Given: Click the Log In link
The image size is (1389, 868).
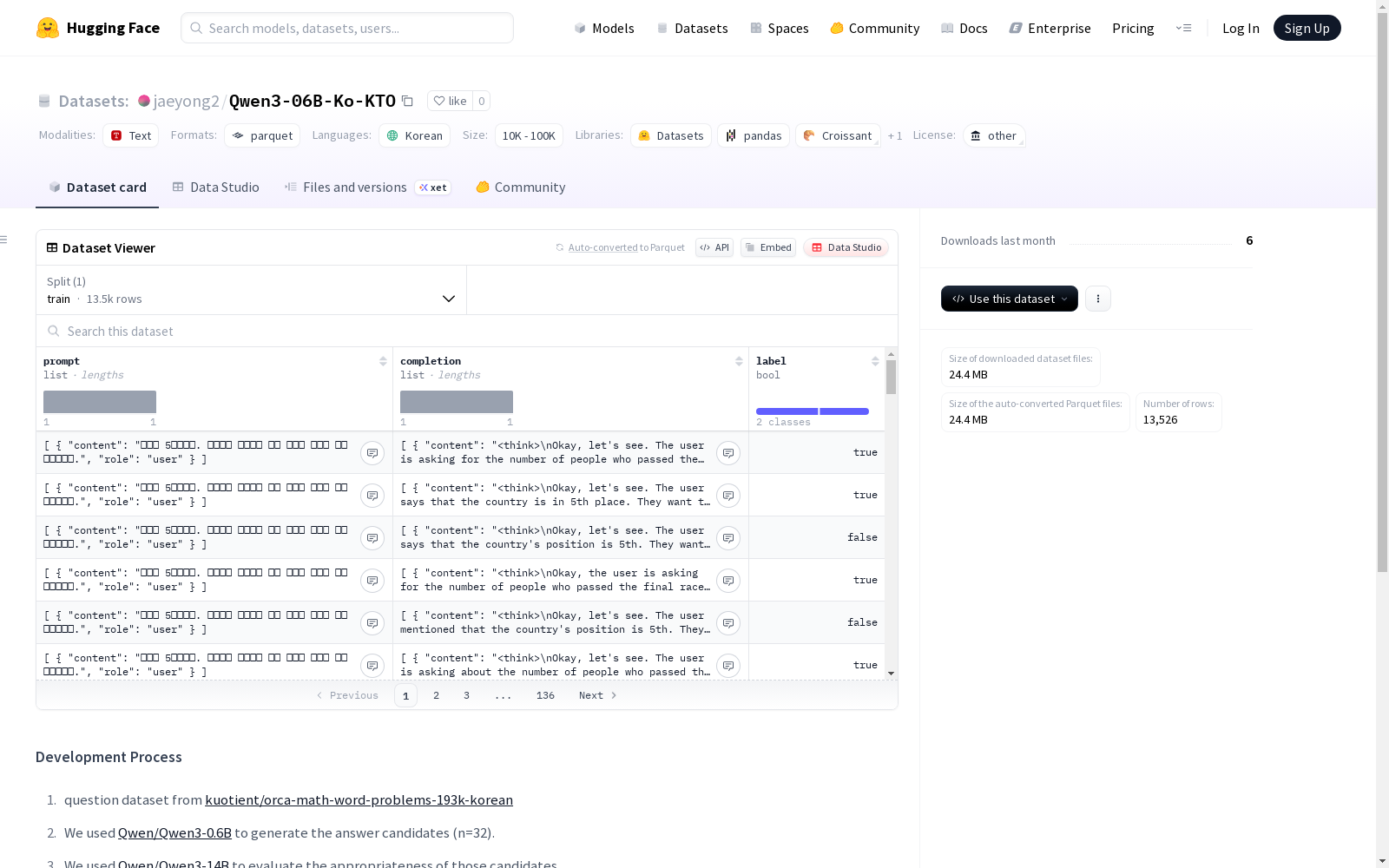Looking at the screenshot, I should [x=1241, y=28].
